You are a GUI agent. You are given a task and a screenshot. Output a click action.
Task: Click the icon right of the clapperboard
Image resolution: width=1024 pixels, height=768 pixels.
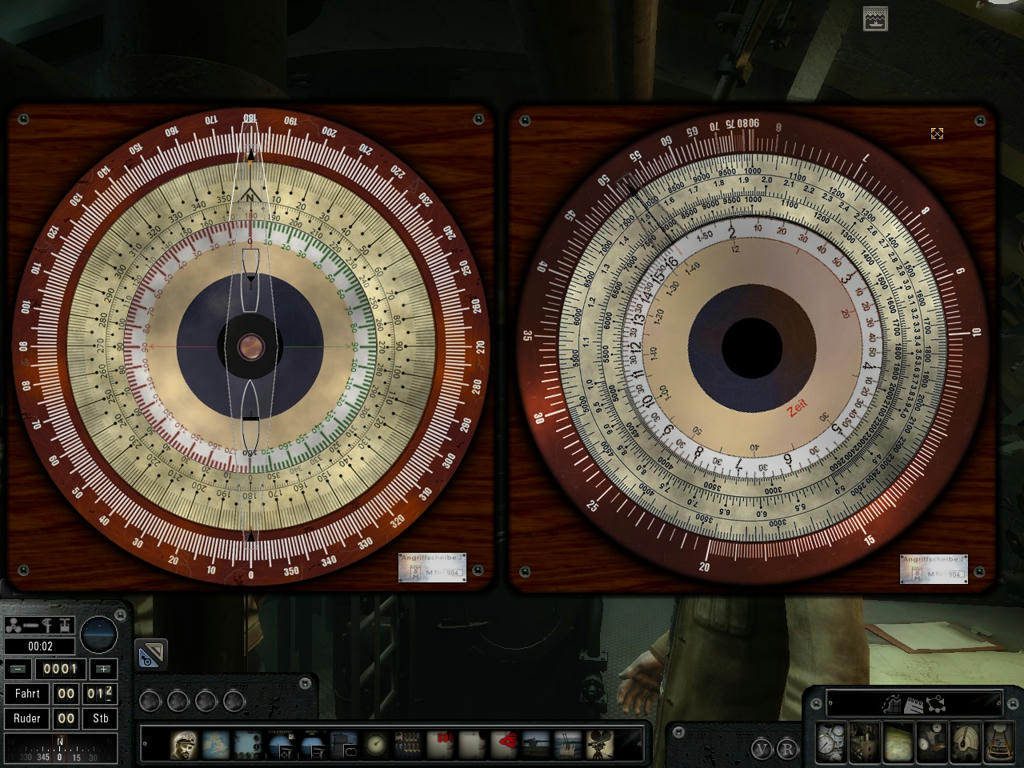[936, 705]
